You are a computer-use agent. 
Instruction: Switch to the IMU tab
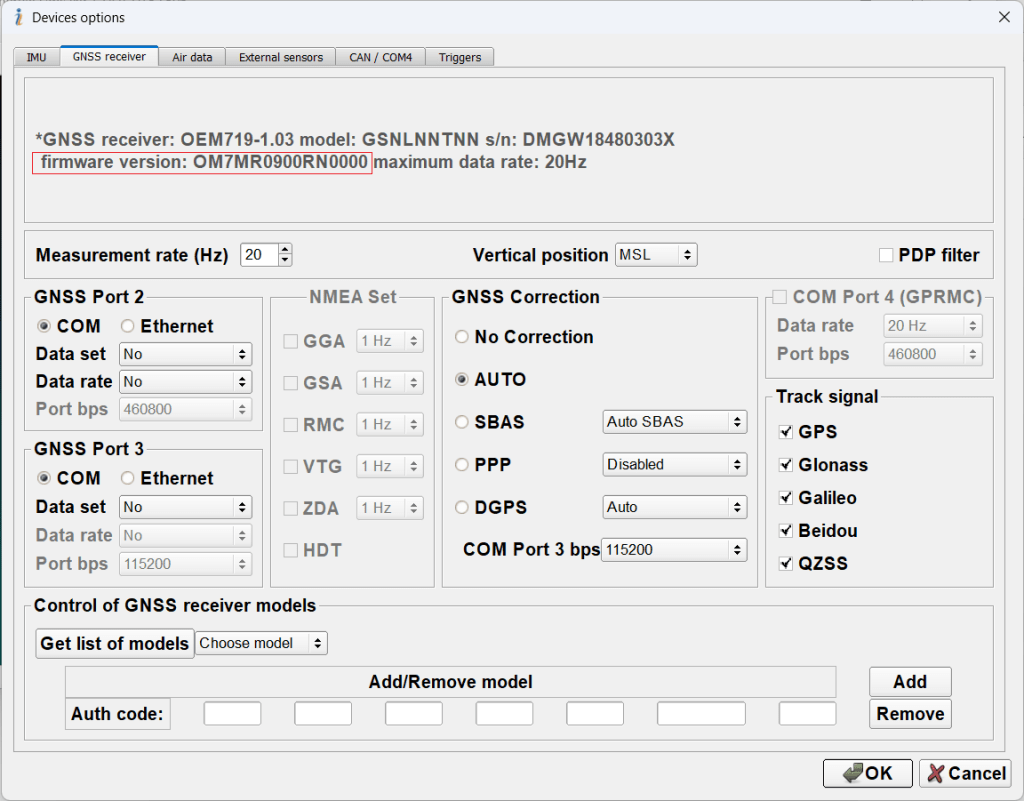(36, 57)
